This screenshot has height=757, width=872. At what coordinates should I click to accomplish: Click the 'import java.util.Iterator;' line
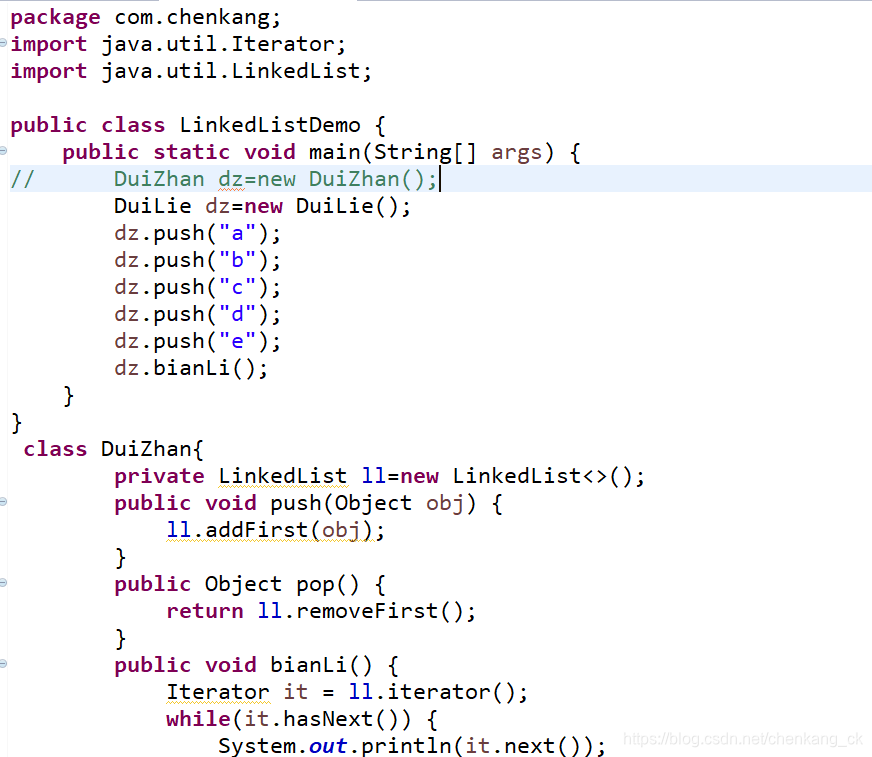pyautogui.click(x=178, y=44)
